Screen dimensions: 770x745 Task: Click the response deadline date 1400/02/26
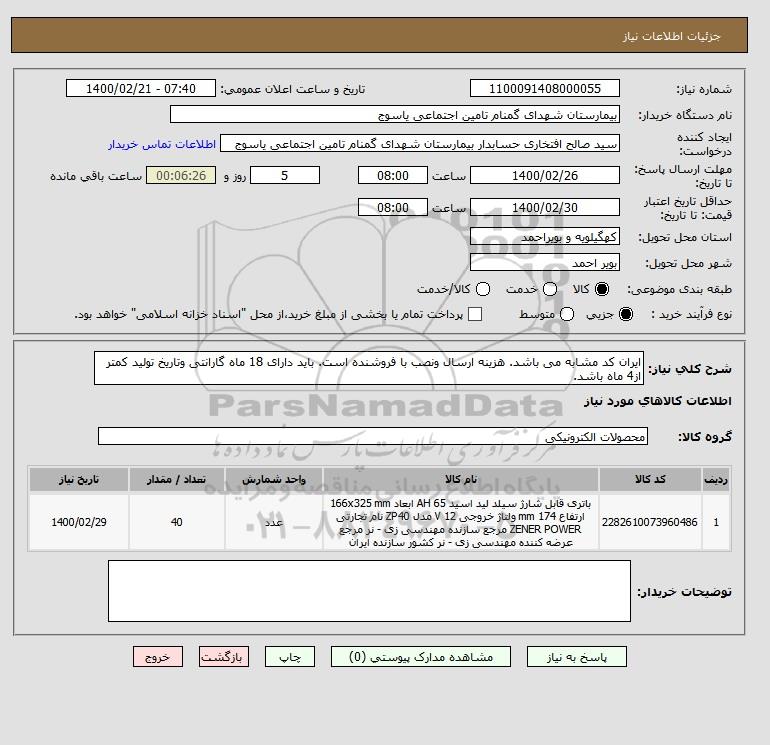point(545,175)
